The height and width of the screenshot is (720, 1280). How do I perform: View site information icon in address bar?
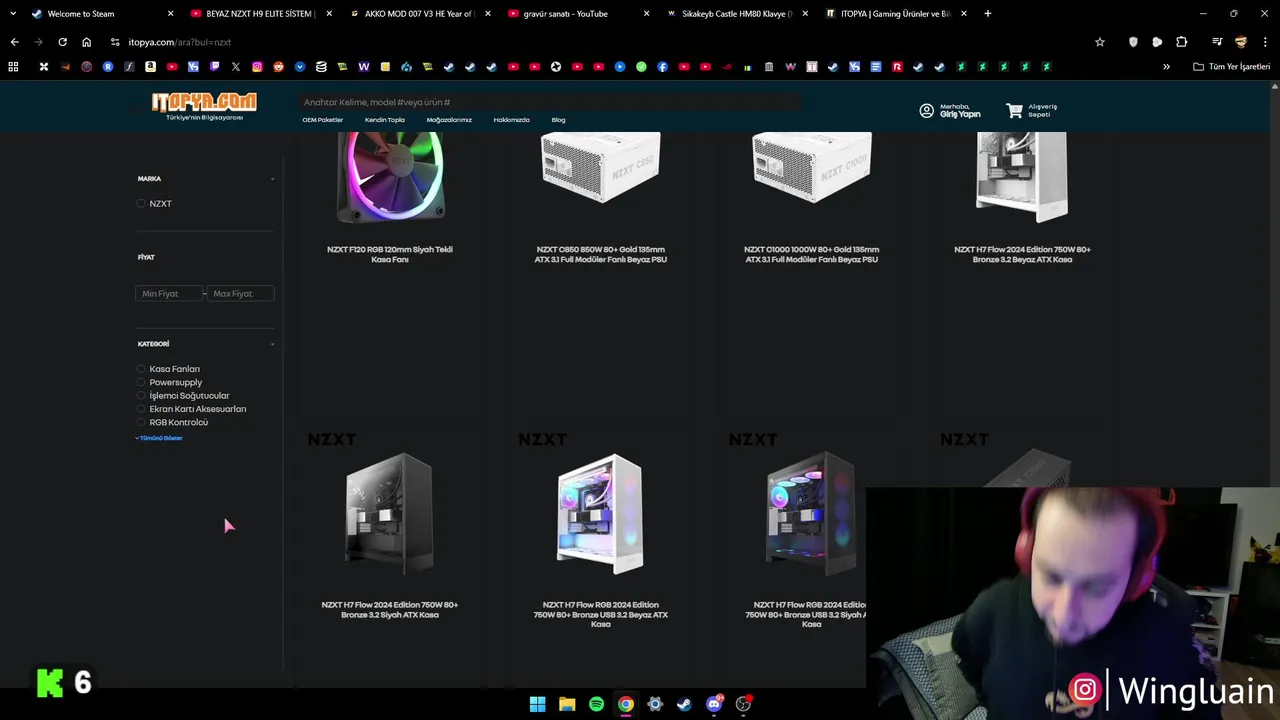click(x=115, y=42)
